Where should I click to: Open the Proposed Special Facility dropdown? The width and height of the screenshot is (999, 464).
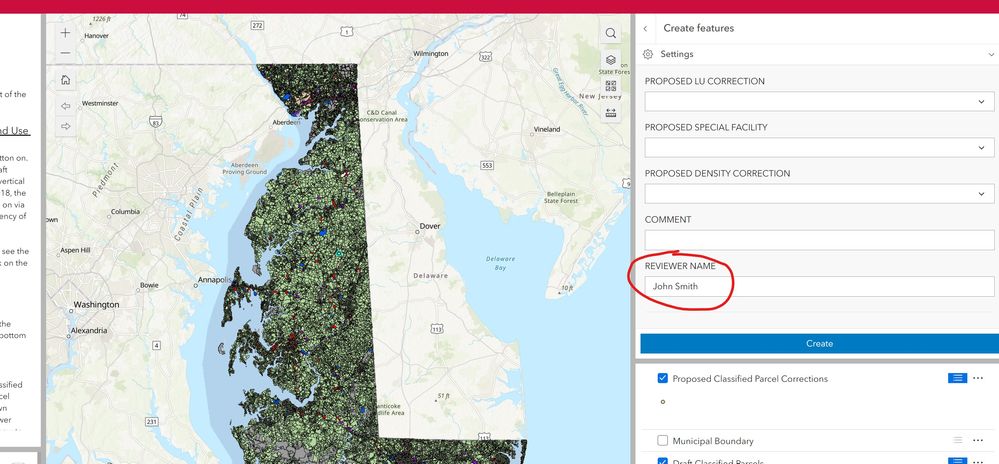pyautogui.click(x=819, y=147)
